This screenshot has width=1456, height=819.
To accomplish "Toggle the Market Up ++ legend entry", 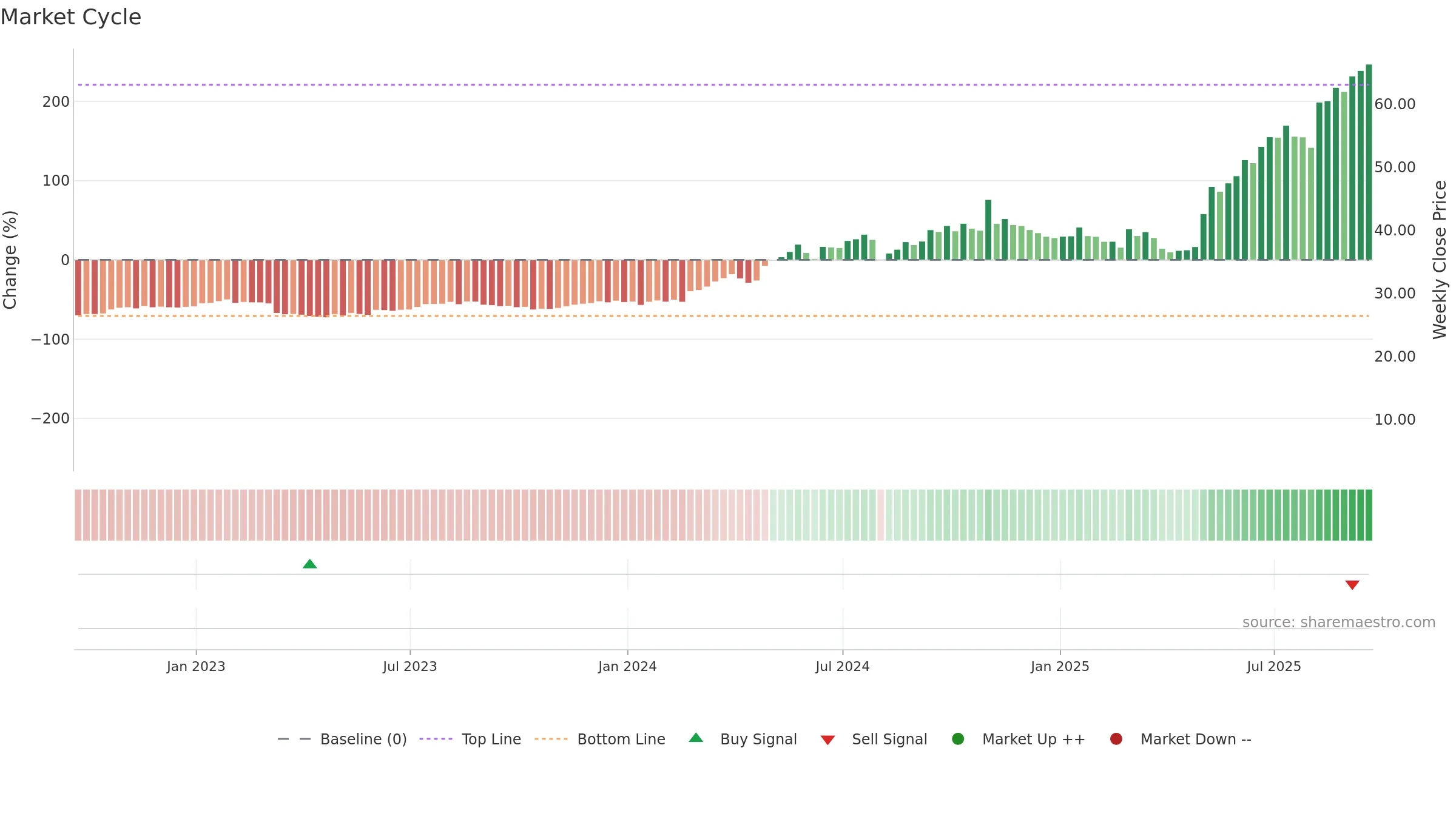I will tap(1019, 739).
